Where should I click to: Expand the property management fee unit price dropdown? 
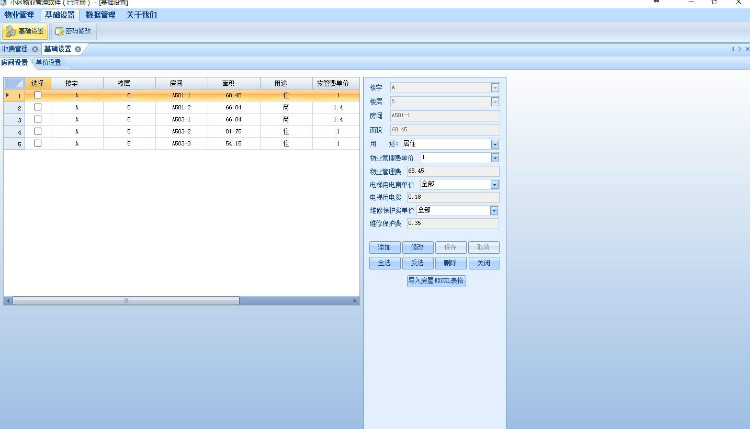click(x=495, y=157)
